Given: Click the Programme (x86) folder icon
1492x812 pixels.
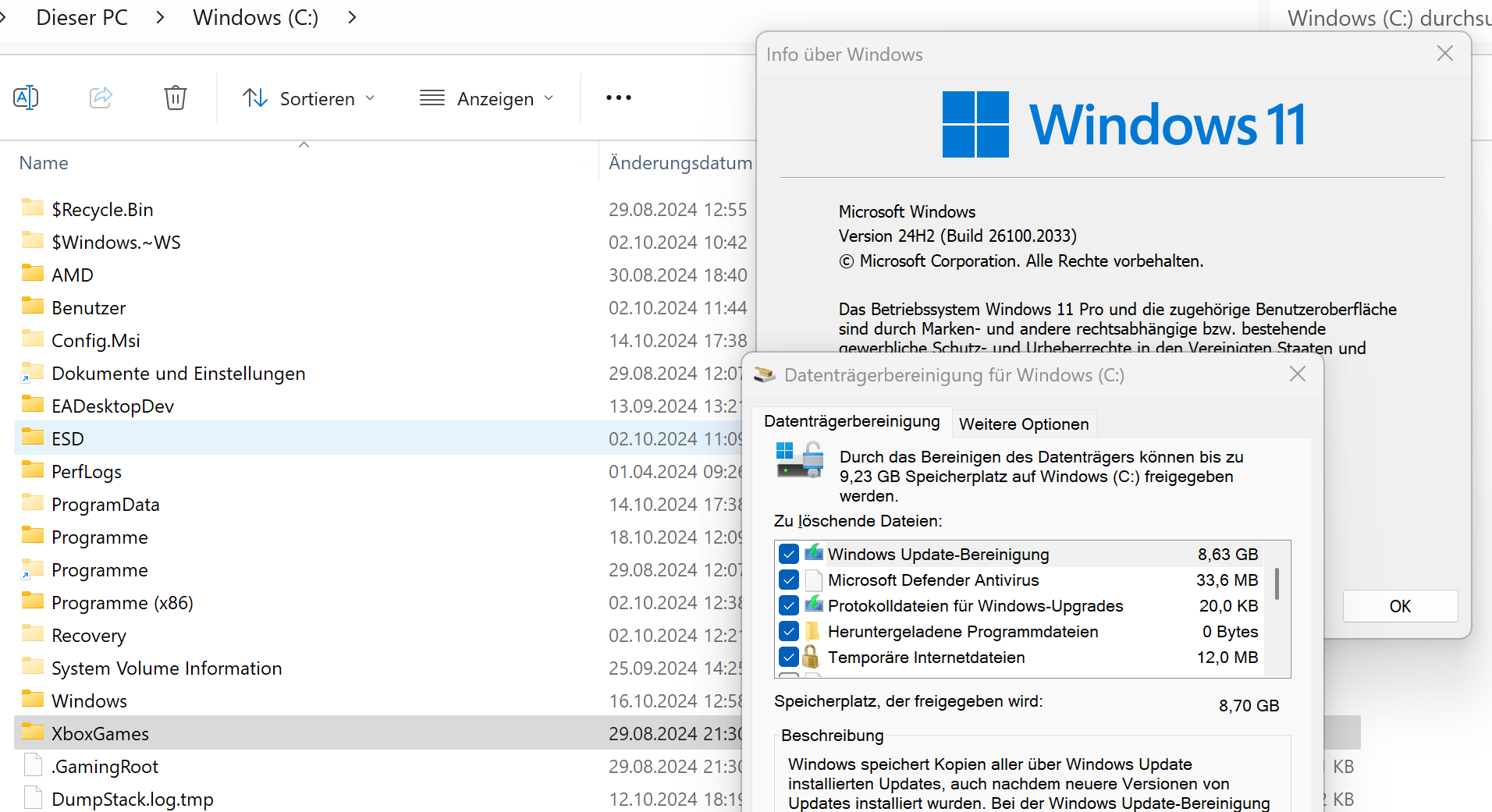Looking at the screenshot, I should pos(33,601).
